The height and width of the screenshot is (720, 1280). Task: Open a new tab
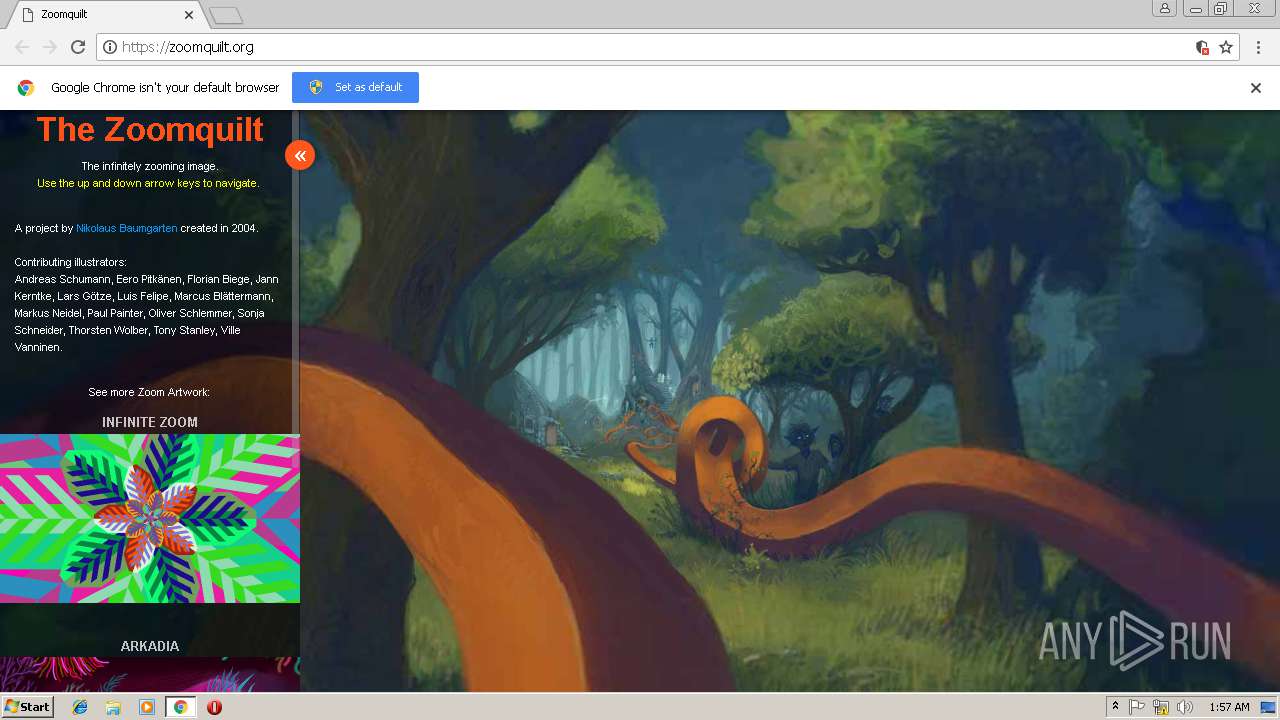coord(226,15)
